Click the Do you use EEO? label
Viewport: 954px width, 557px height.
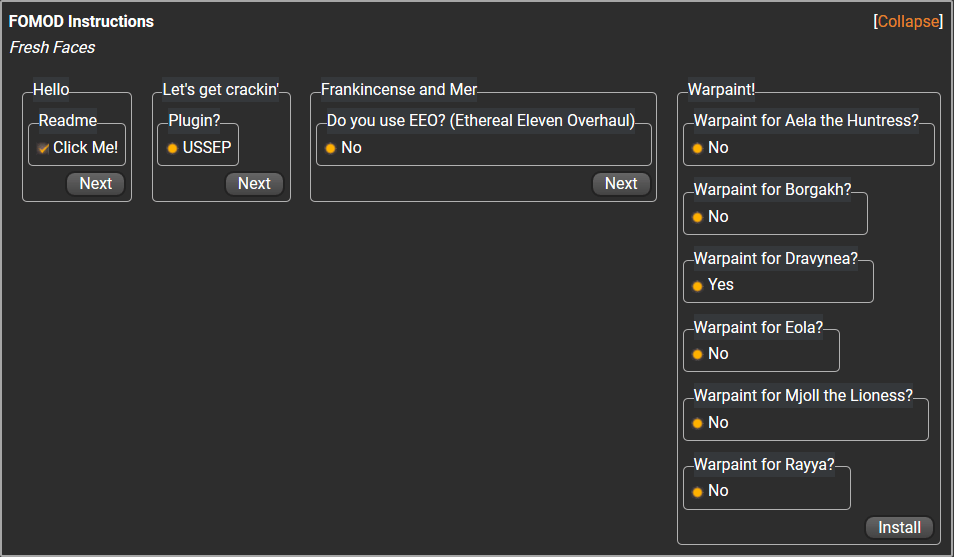(x=481, y=121)
